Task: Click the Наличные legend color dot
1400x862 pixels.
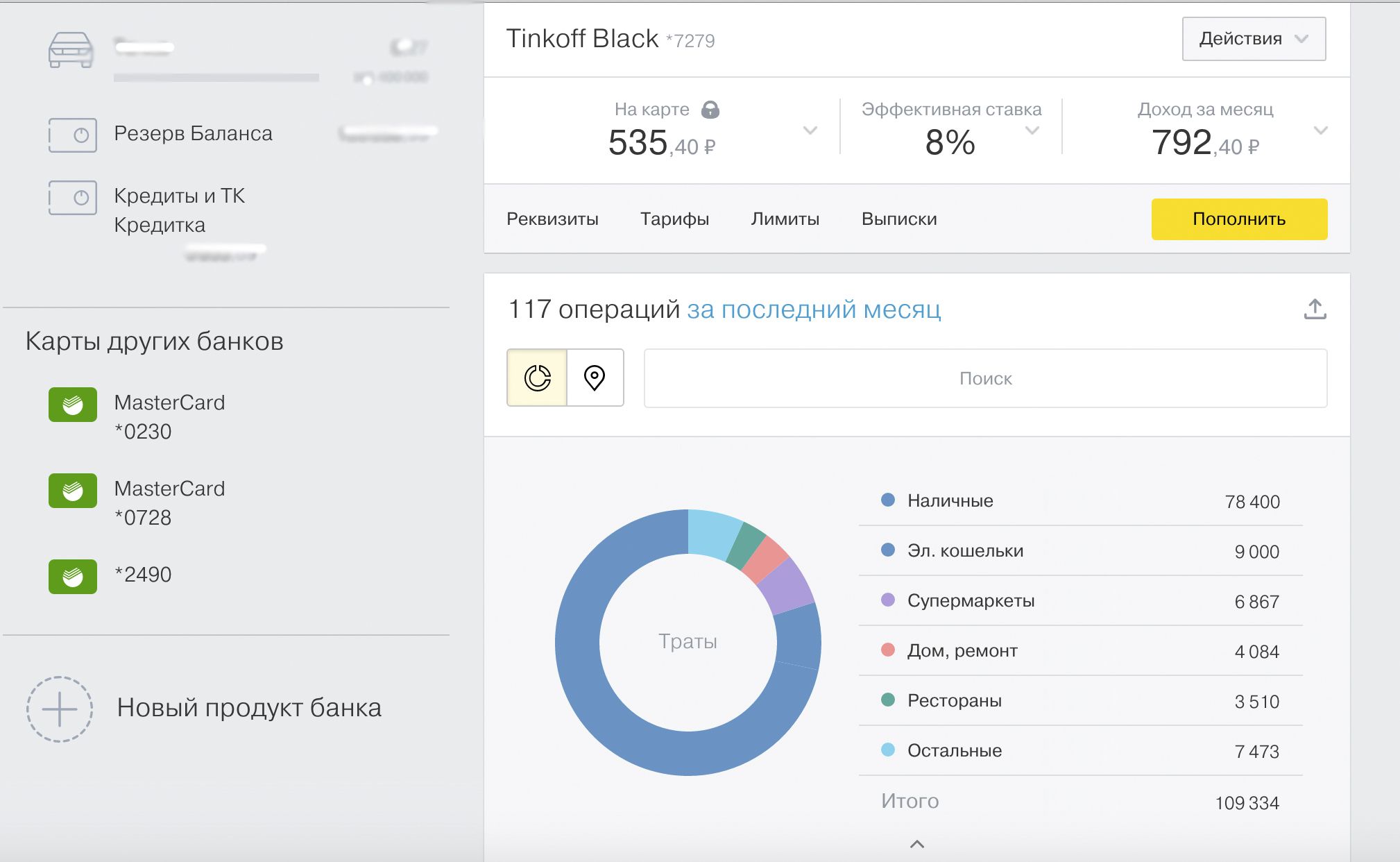Action: coord(887,500)
